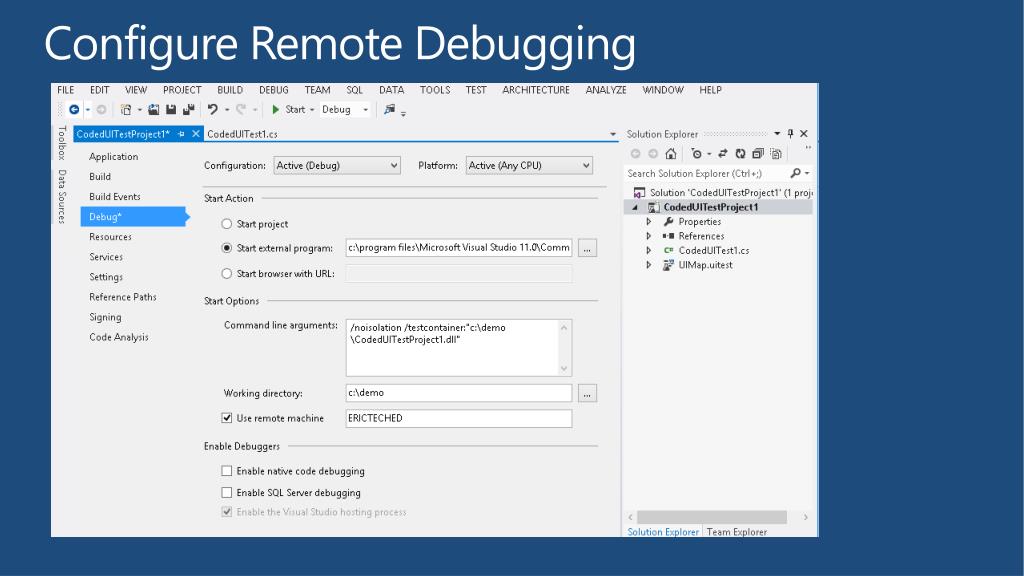Viewport: 1024px width, 576px height.
Task: Click the Solution Explorer Home icon
Action: pos(671,154)
